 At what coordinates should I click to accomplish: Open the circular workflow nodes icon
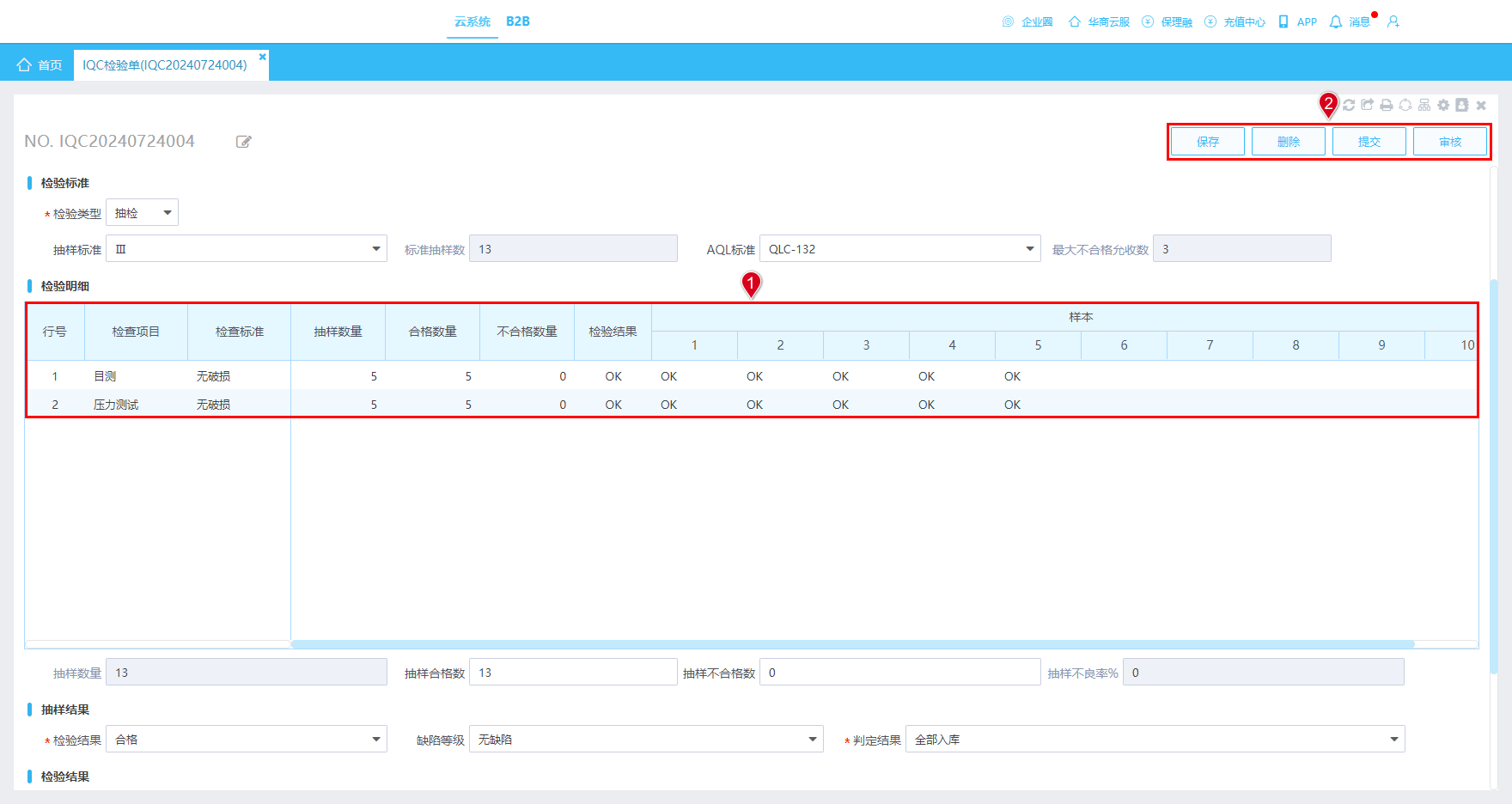tap(1405, 105)
